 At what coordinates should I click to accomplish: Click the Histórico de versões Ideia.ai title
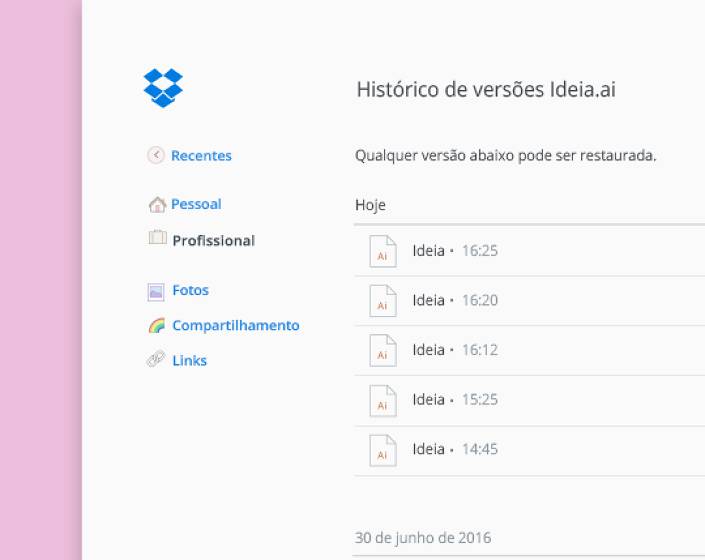coord(486,89)
